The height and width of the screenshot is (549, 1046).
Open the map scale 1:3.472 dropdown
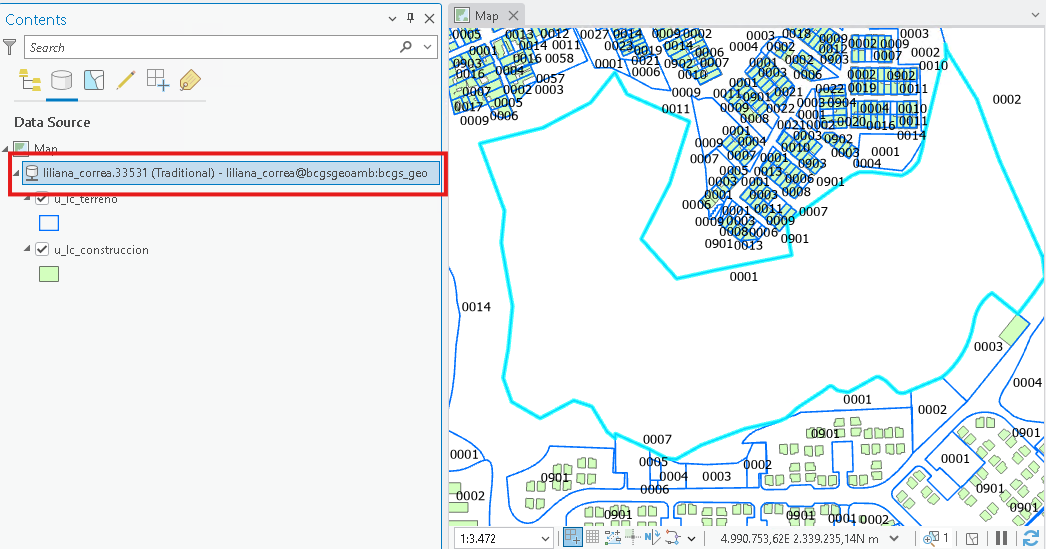coord(545,538)
